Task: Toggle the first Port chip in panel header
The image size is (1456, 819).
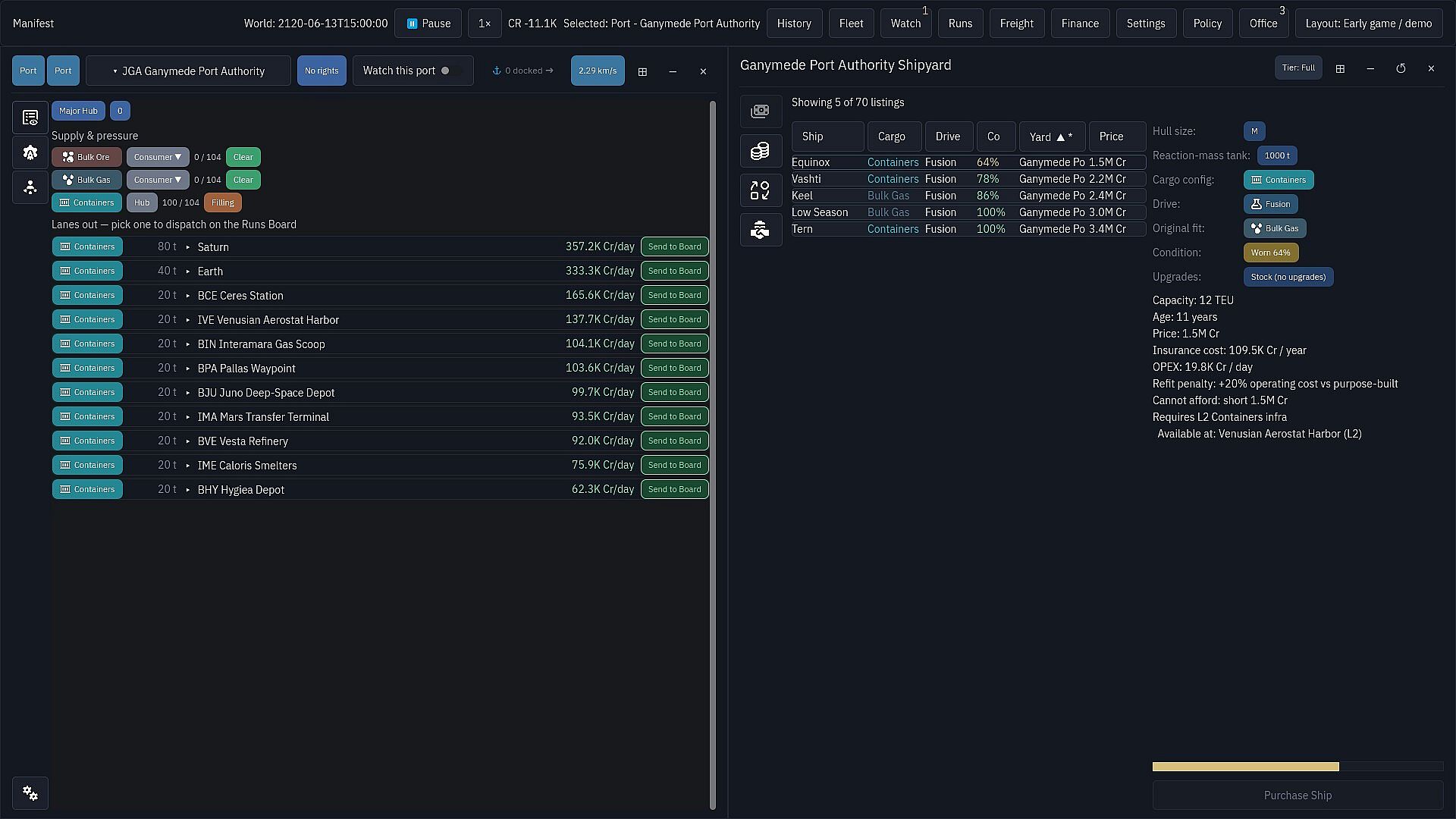Action: pyautogui.click(x=28, y=71)
